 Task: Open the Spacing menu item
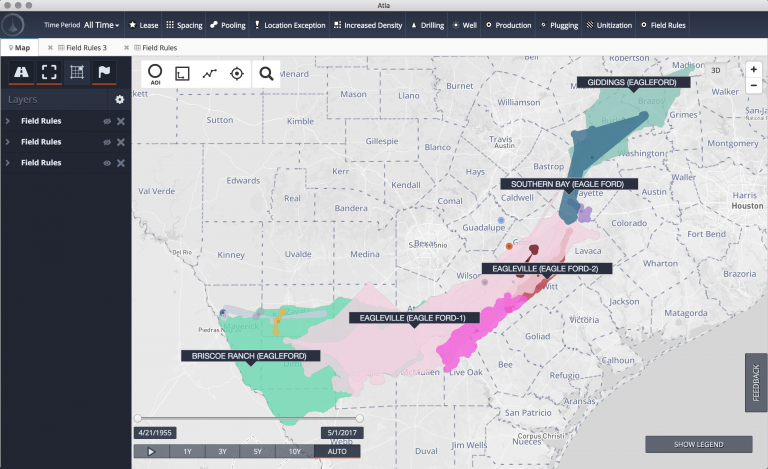(184, 25)
